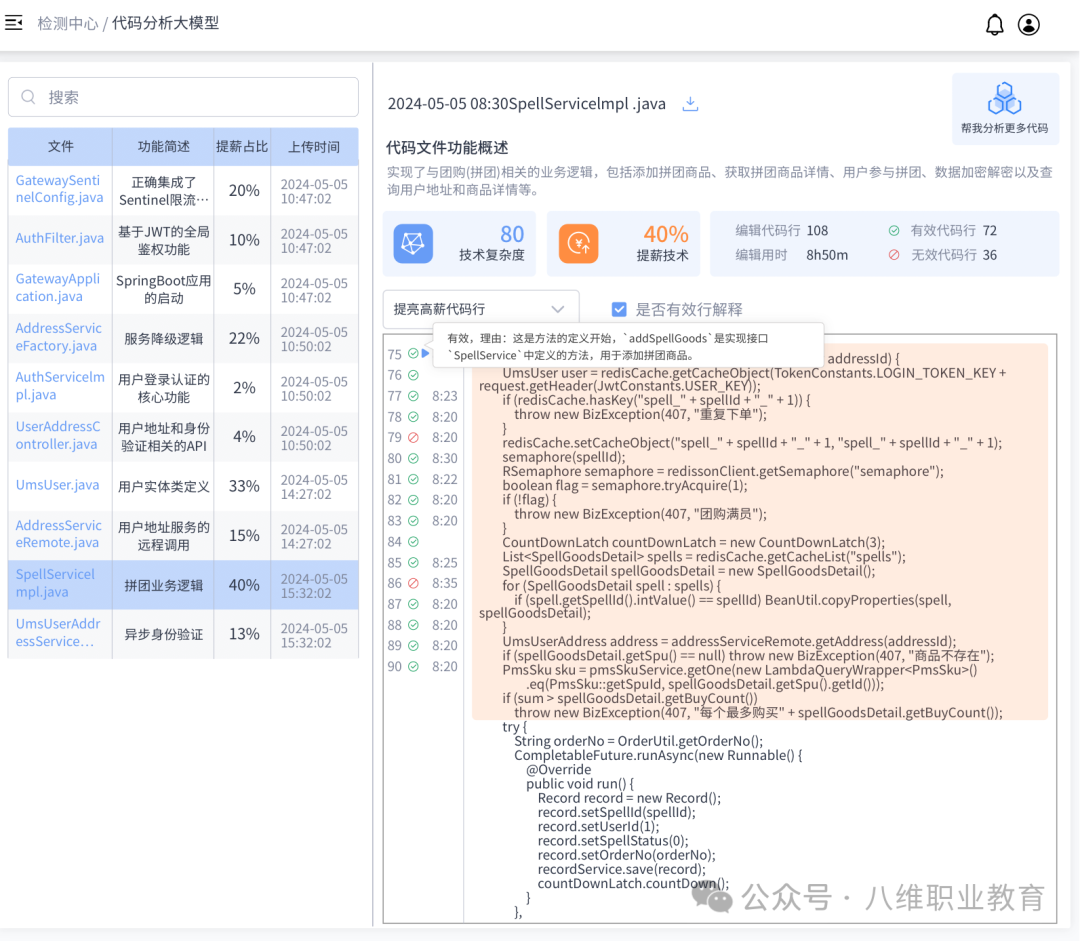Open the user profile avatar icon

click(x=1028, y=25)
